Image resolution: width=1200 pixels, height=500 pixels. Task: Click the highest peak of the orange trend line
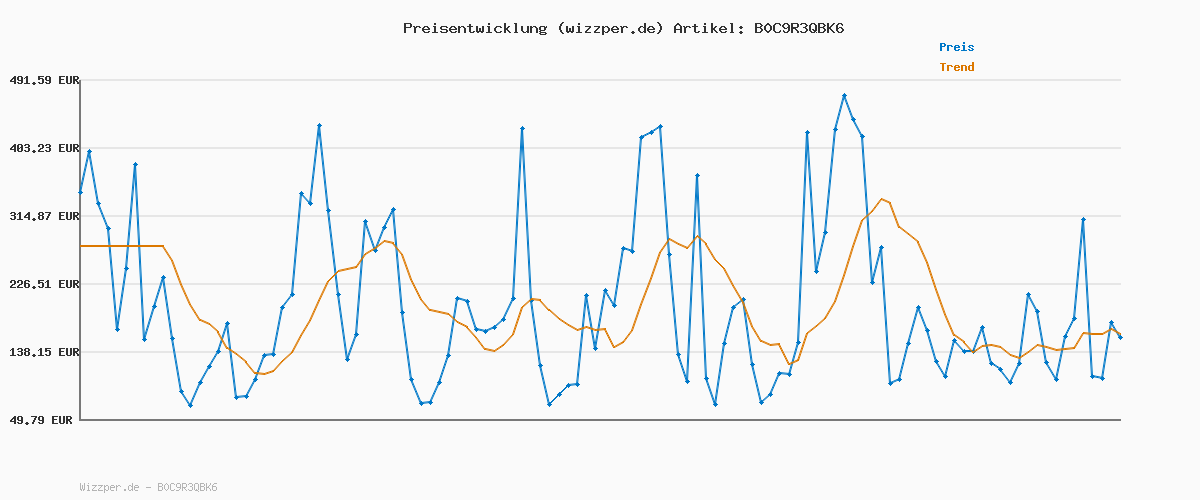click(881, 199)
